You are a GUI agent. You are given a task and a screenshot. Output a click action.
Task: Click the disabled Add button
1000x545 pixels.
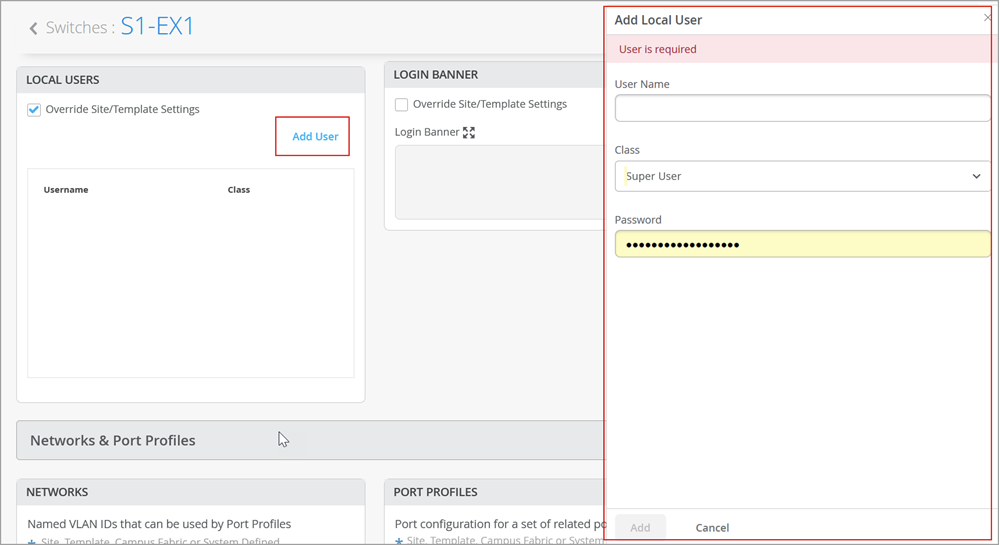640,527
